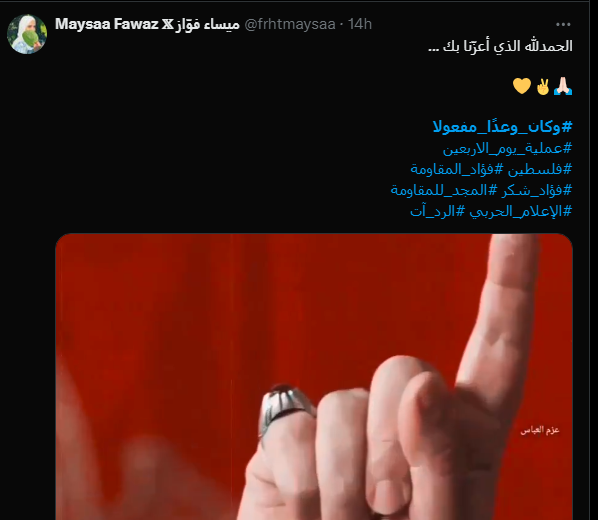This screenshot has width=598, height=520.
Task: Click the folded hands emoji
Action: click(x=563, y=86)
